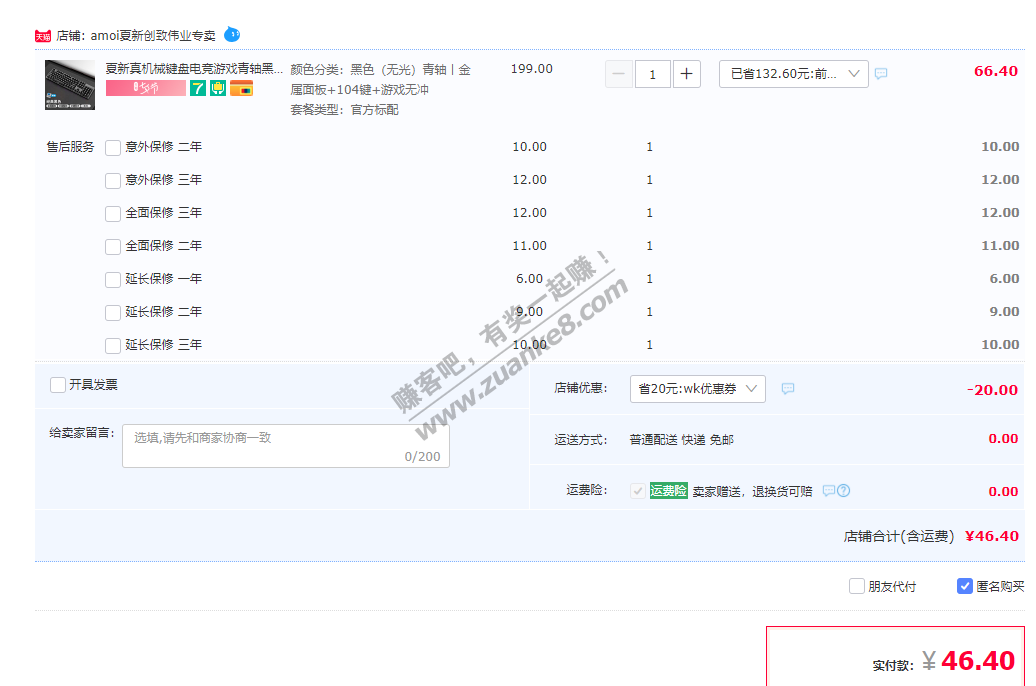Open the 夏新真机械键盘 product title link

[194, 69]
